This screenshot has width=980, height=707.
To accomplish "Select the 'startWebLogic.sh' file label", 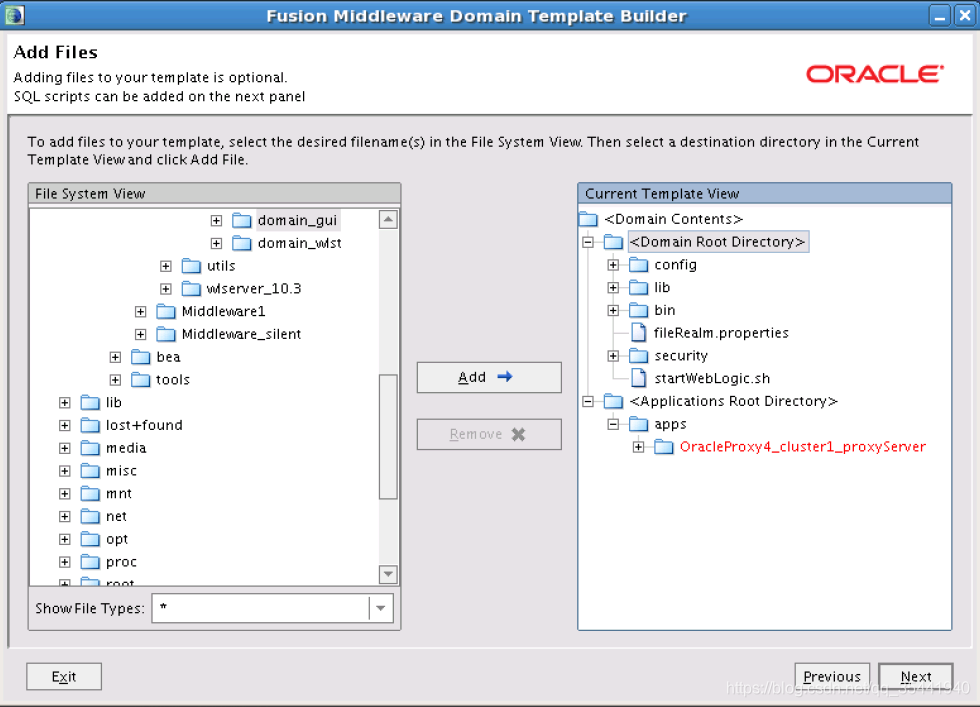I will tap(712, 379).
